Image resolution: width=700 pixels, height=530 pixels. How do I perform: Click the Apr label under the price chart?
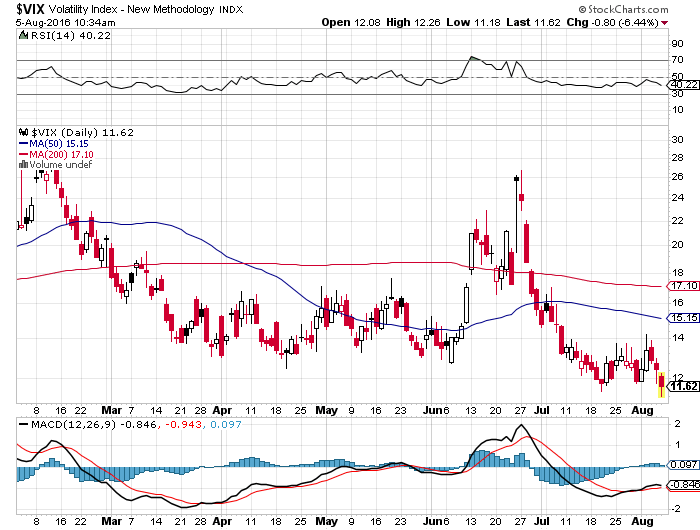point(222,410)
